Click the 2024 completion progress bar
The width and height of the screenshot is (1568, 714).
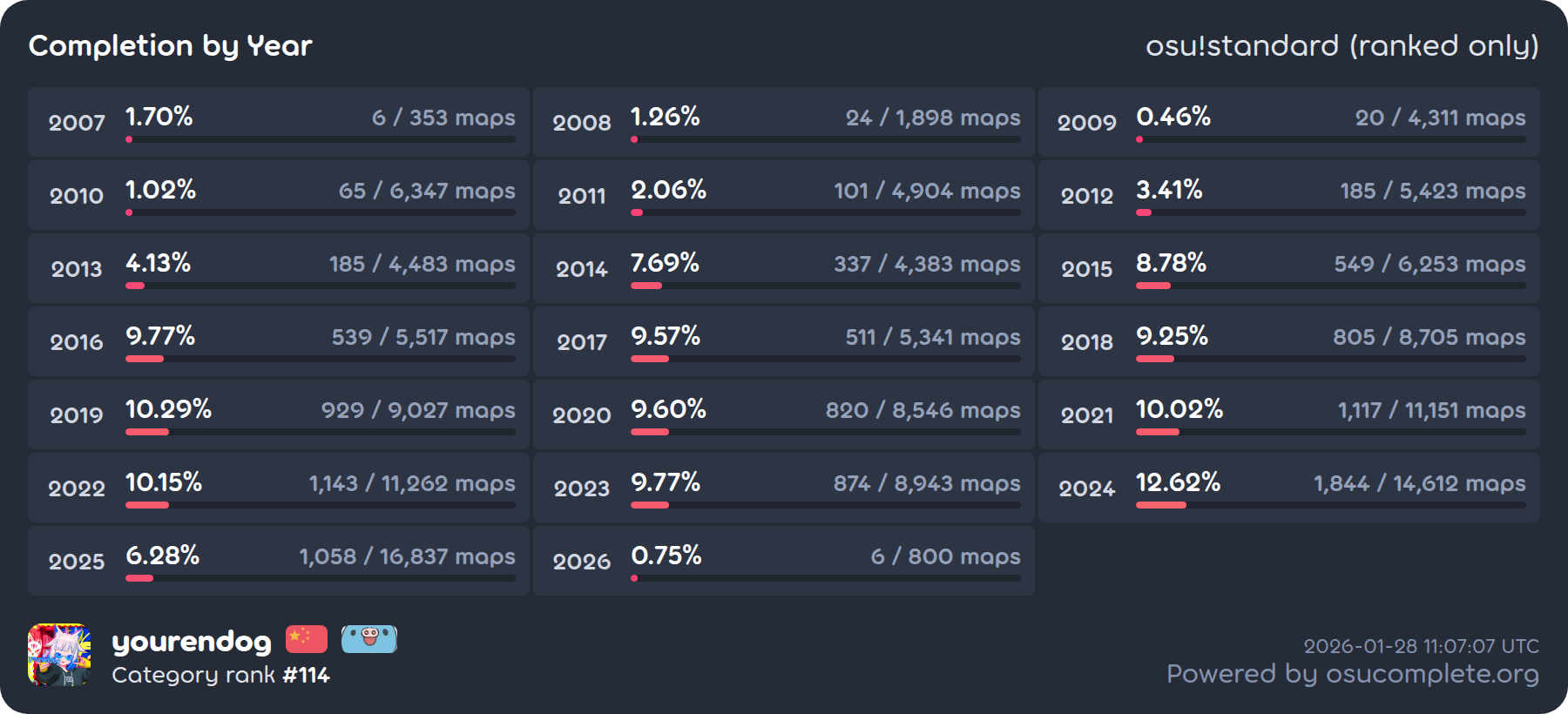[1330, 505]
